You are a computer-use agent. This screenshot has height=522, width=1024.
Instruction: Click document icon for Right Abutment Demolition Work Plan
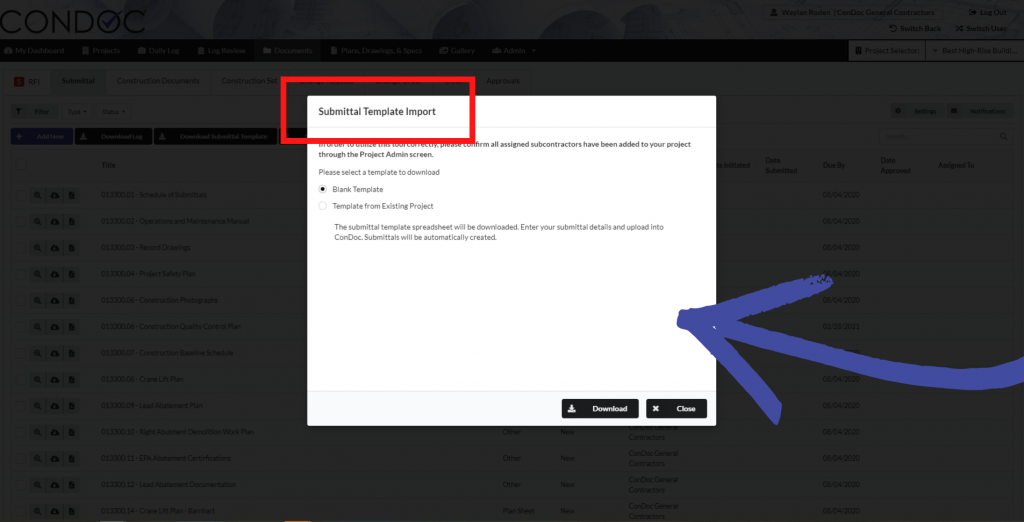(72, 432)
